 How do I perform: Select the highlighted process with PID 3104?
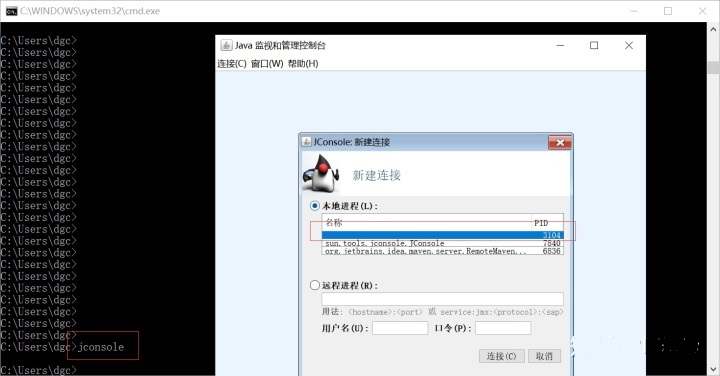point(443,235)
